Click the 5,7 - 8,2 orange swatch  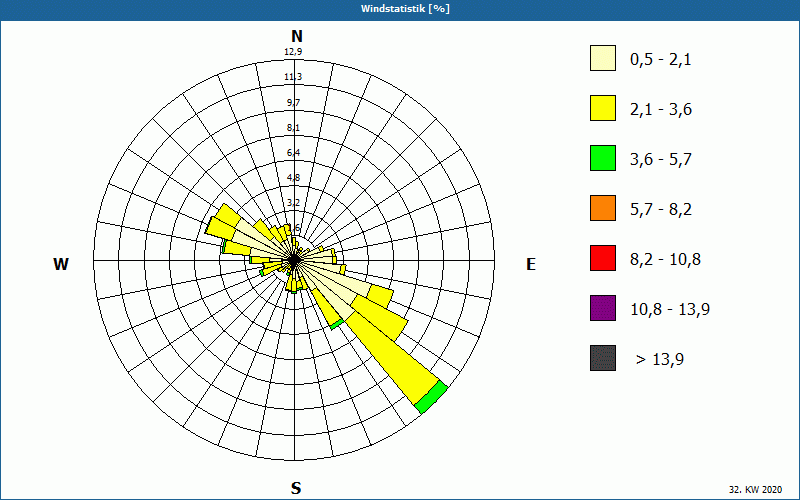603,208
